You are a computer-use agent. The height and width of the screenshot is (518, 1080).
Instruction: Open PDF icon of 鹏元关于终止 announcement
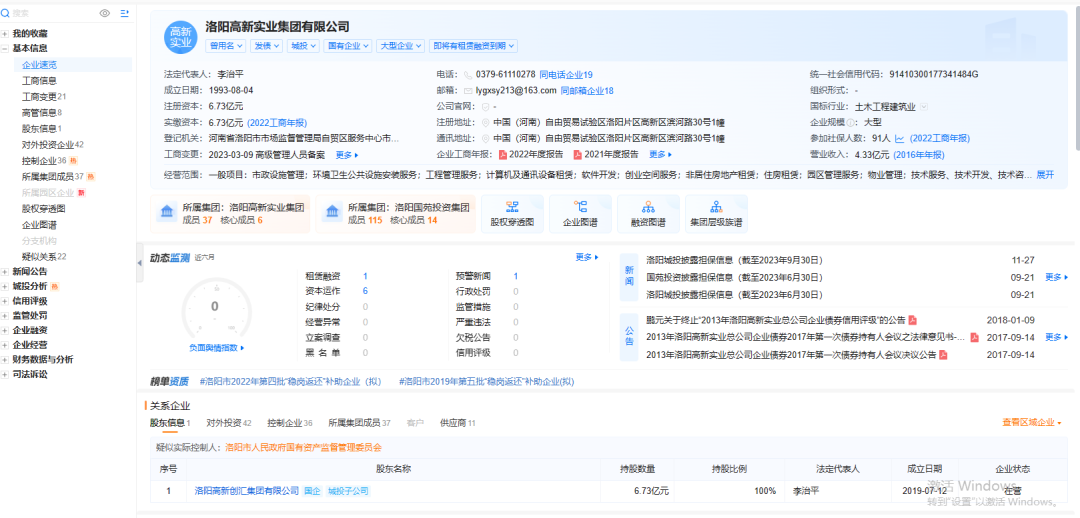pos(913,320)
